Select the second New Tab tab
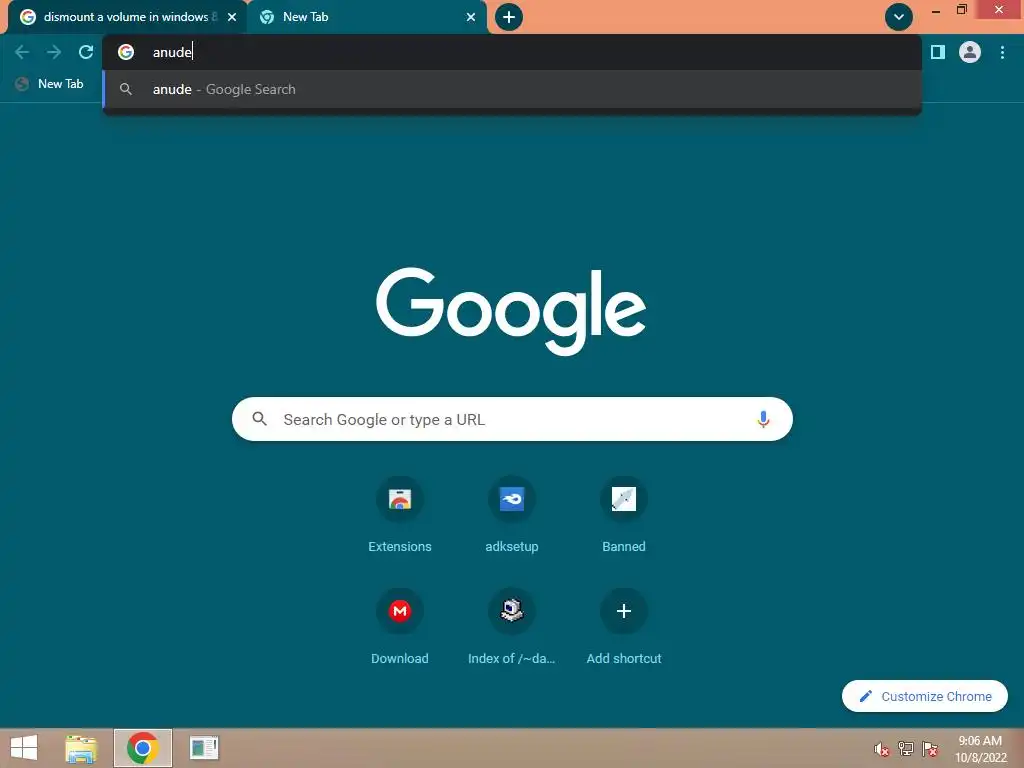Screen dimensions: 1024x768 [x=367, y=17]
